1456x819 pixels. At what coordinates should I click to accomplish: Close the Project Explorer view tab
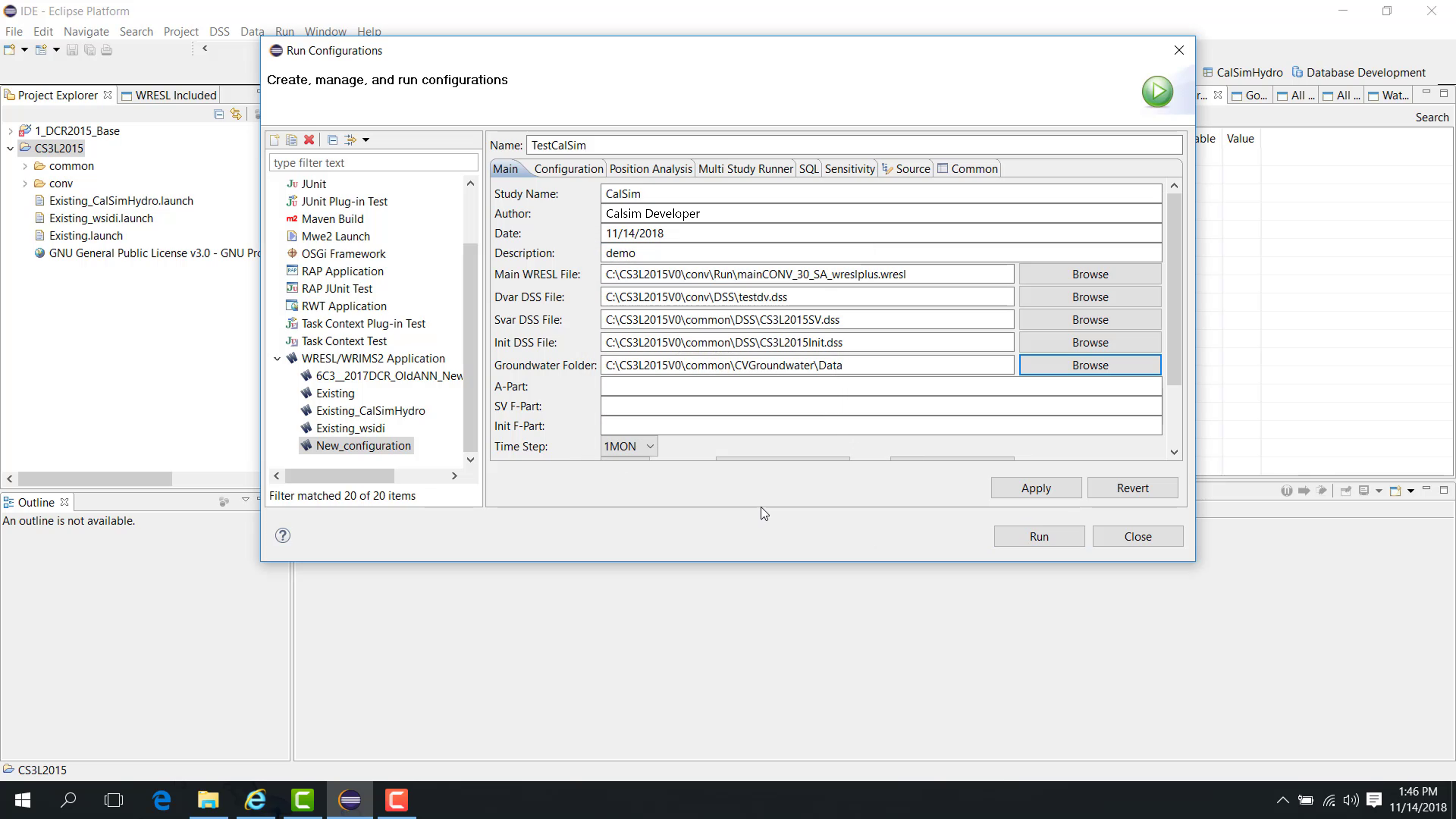pos(108,95)
